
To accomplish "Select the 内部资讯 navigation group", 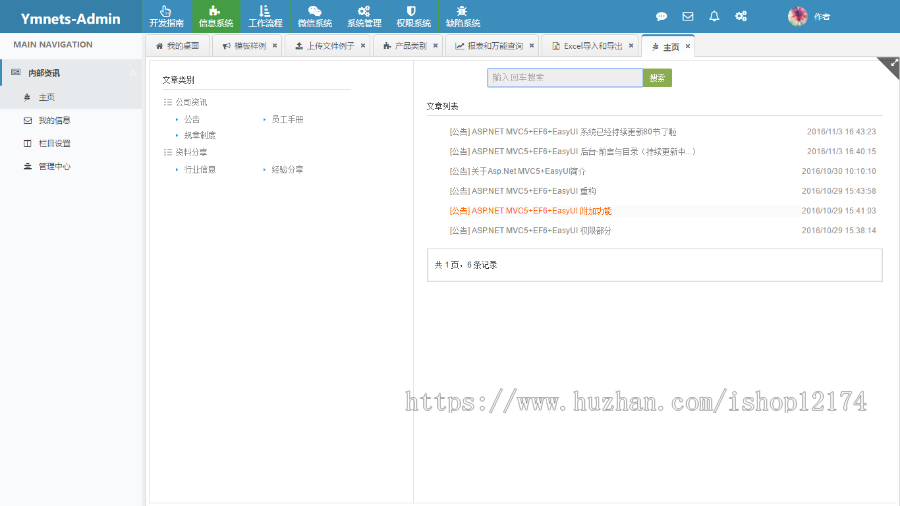I will [x=71, y=73].
